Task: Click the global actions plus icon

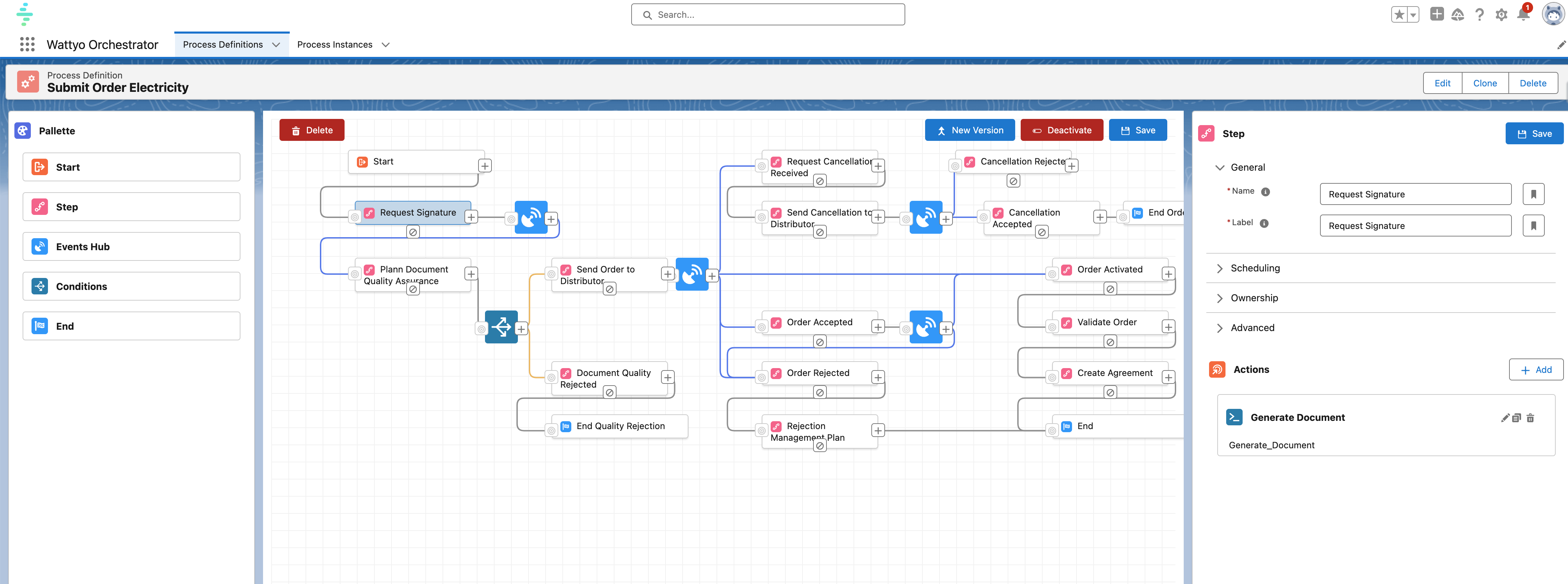Action: pyautogui.click(x=1436, y=14)
